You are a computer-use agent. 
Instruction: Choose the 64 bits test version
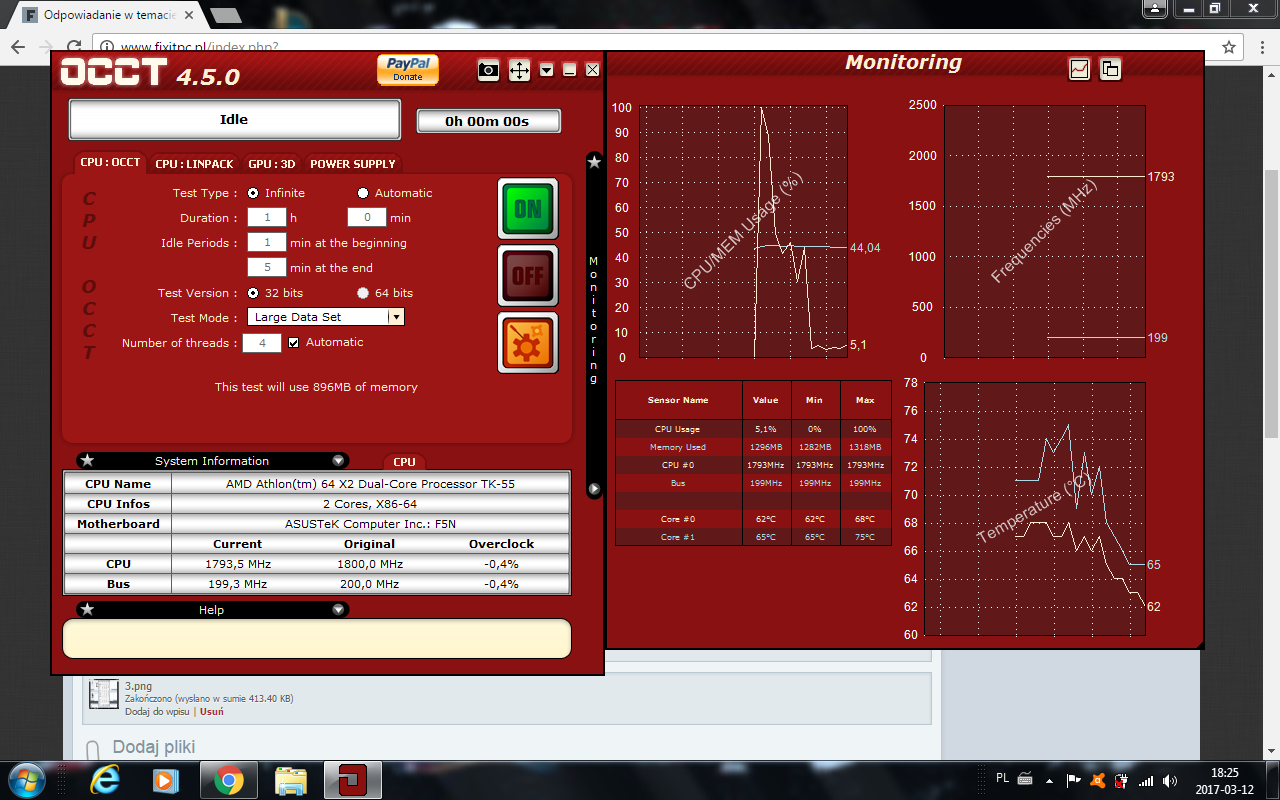[363, 293]
